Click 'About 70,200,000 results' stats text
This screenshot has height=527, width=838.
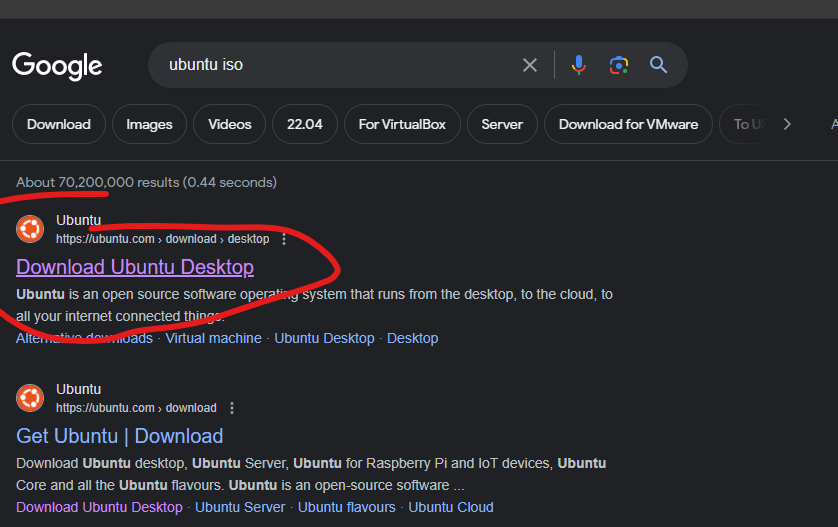pyautogui.click(x=146, y=182)
